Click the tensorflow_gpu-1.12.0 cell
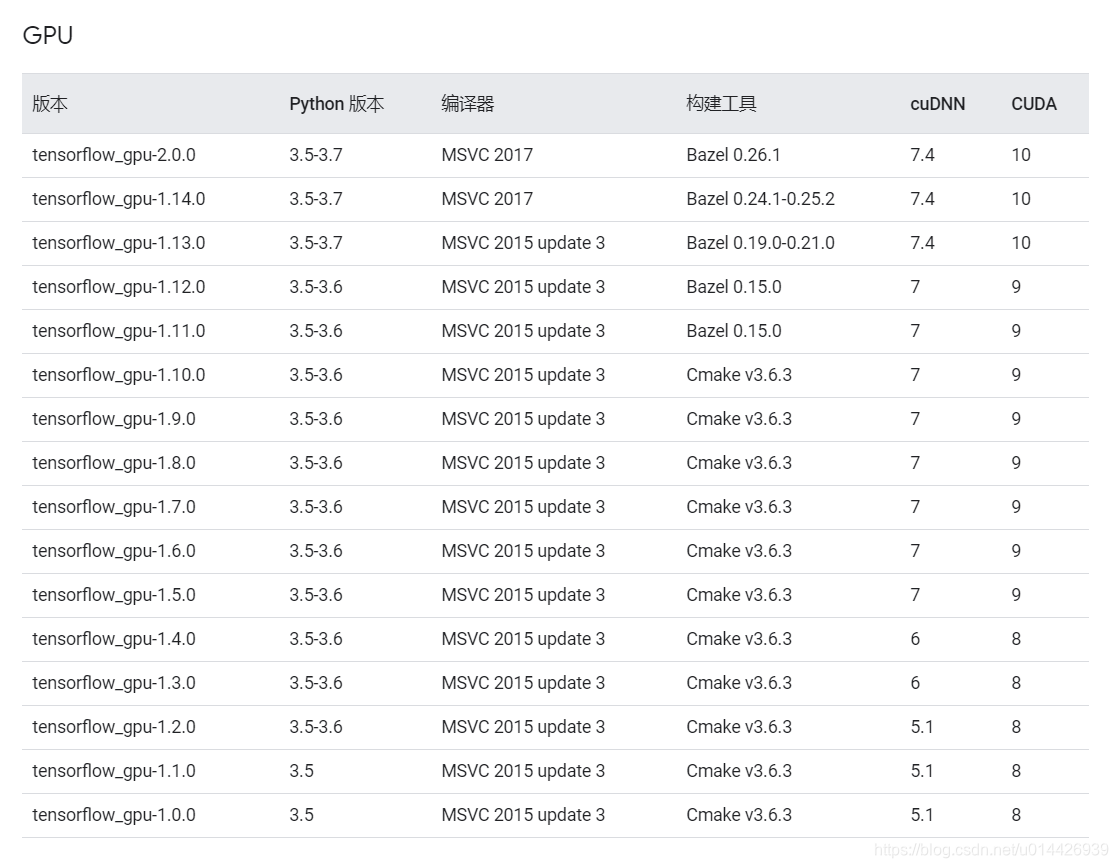Image resolution: width=1118 pixels, height=868 pixels. click(118, 287)
